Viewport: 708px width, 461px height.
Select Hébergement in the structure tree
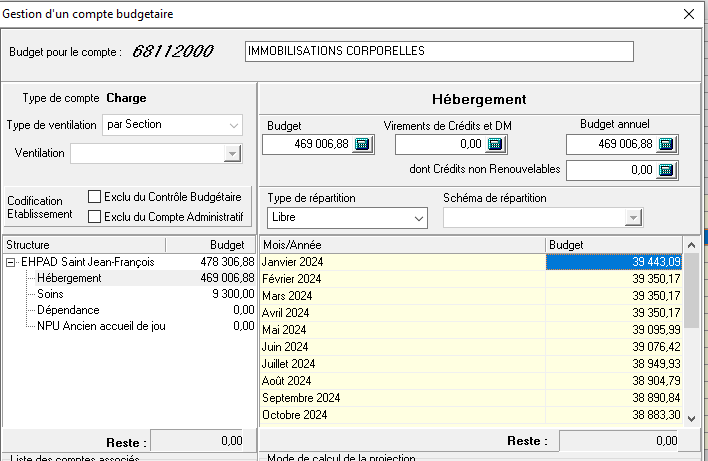[68, 278]
